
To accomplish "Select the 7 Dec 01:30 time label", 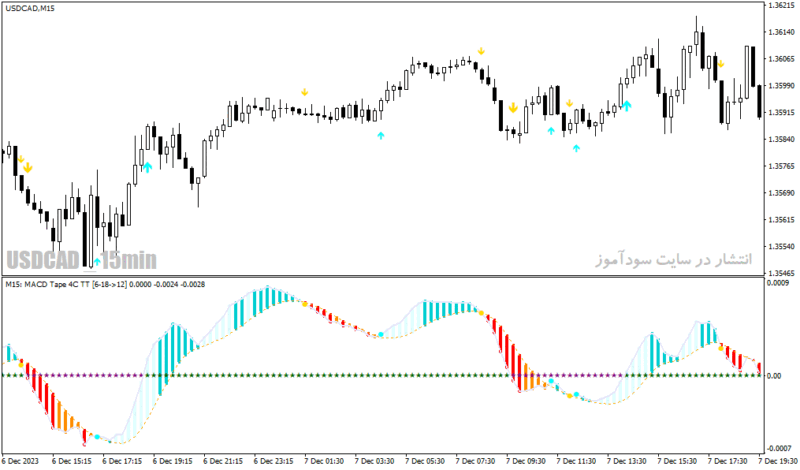I will (324, 461).
